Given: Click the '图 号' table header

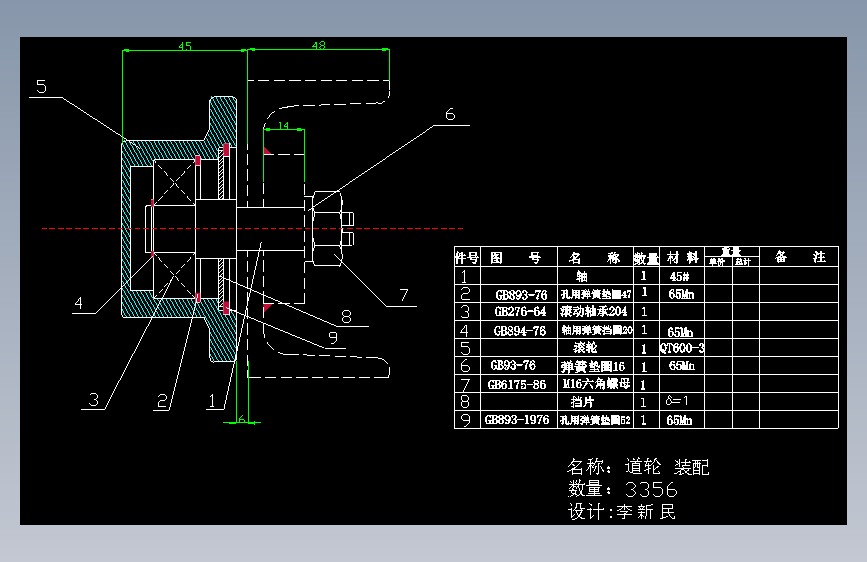Looking at the screenshot, I should click(x=518, y=258).
